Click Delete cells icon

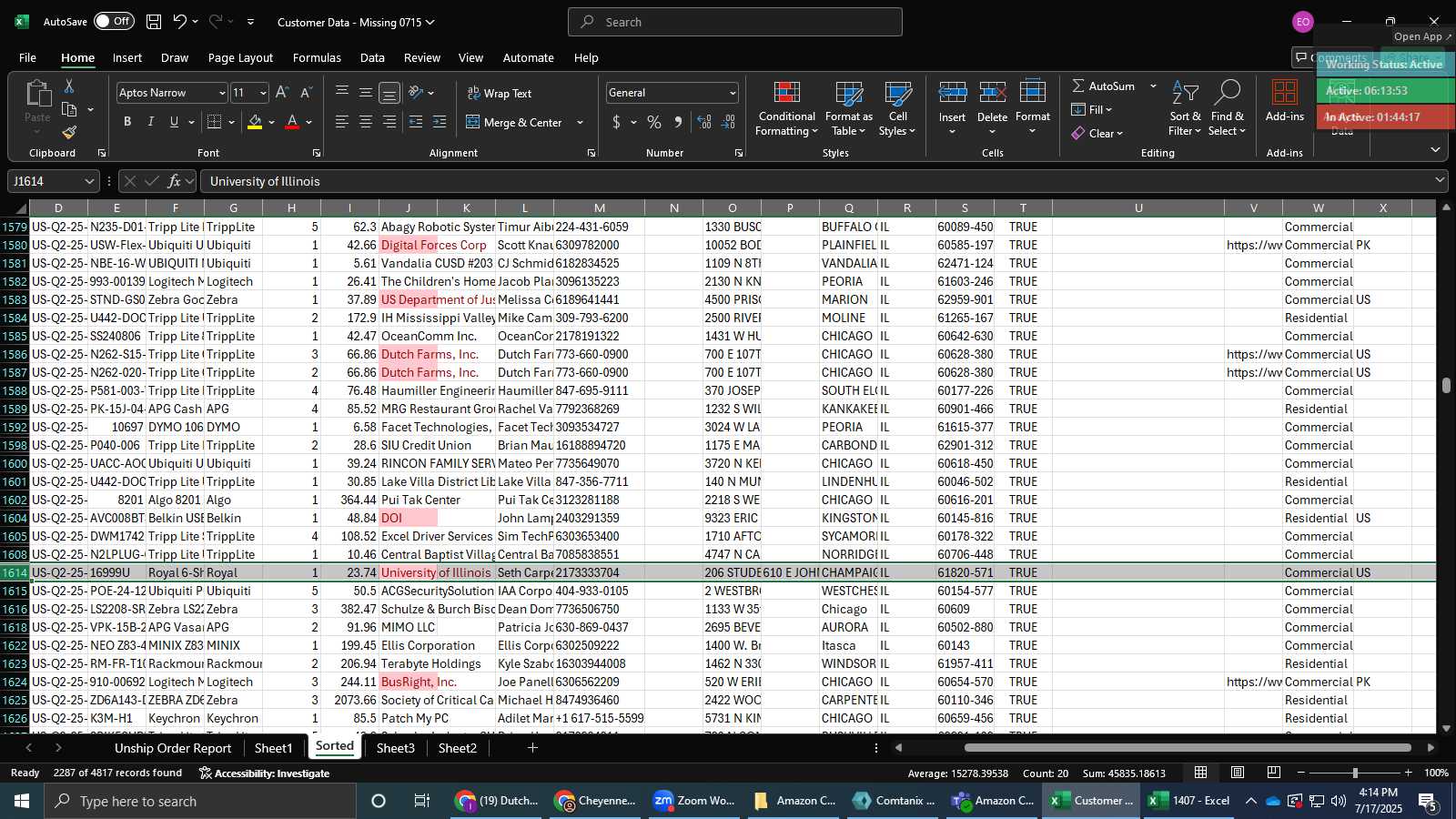pos(993,94)
